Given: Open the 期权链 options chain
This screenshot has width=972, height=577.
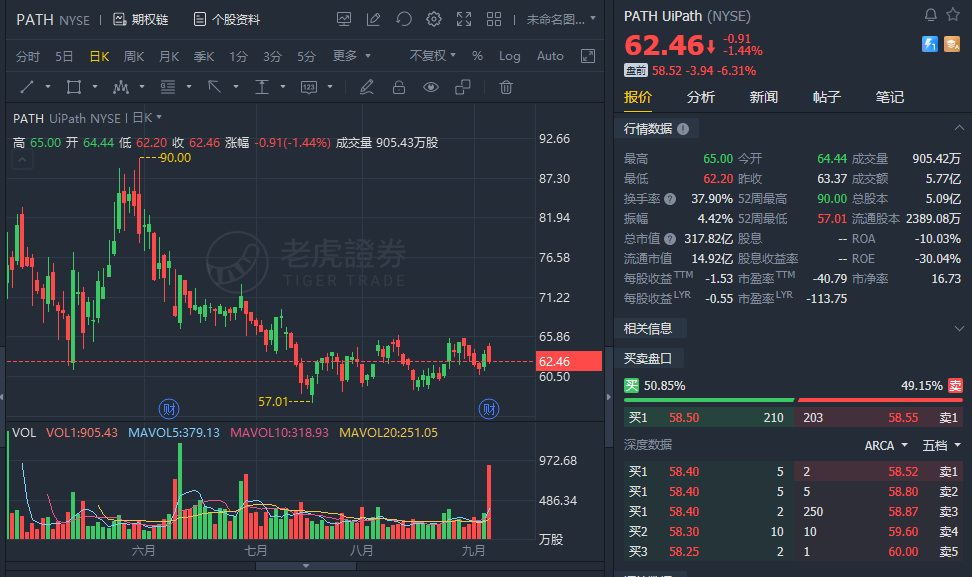Looking at the screenshot, I should pyautogui.click(x=141, y=20).
